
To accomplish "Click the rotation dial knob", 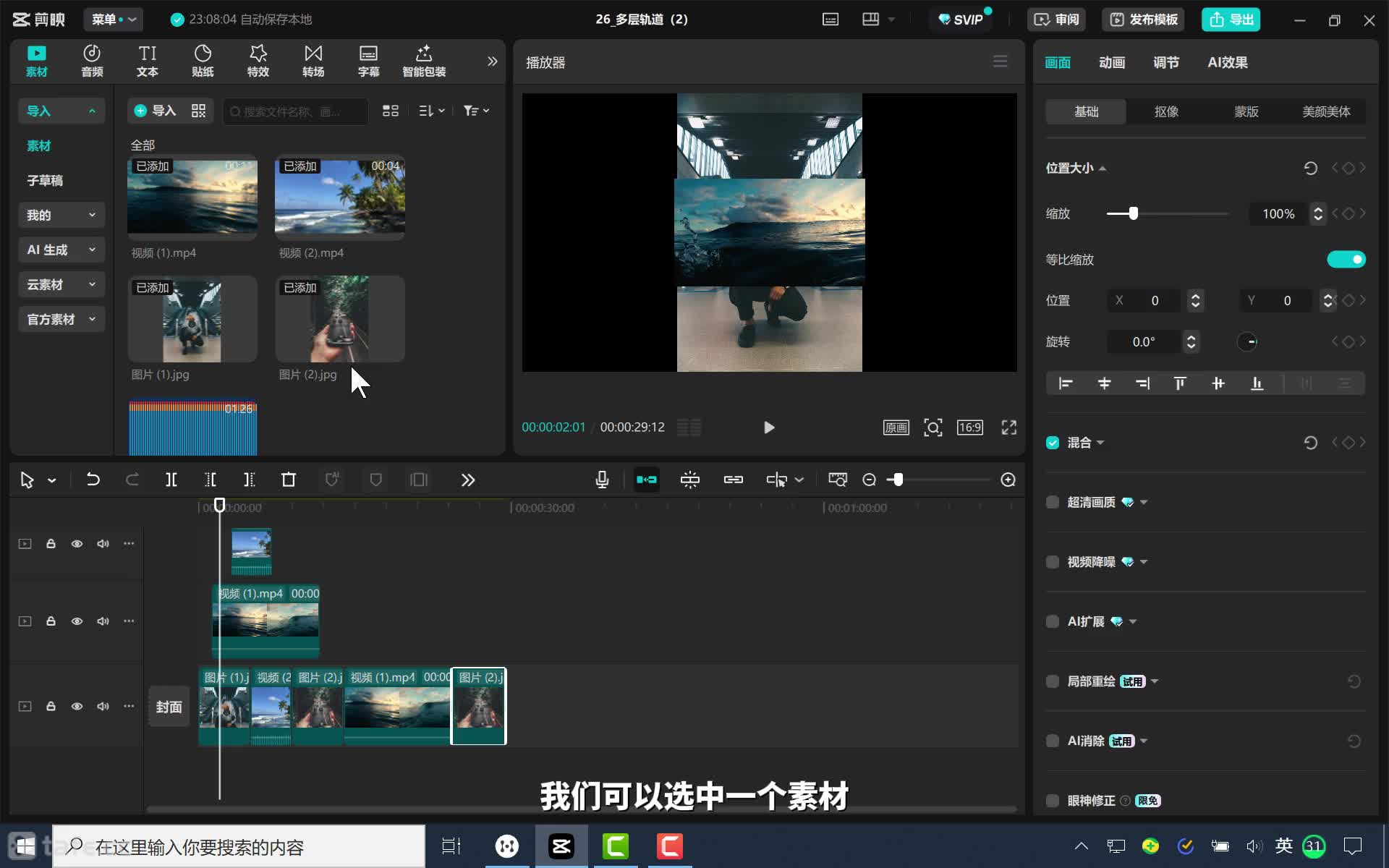I will click(x=1247, y=341).
